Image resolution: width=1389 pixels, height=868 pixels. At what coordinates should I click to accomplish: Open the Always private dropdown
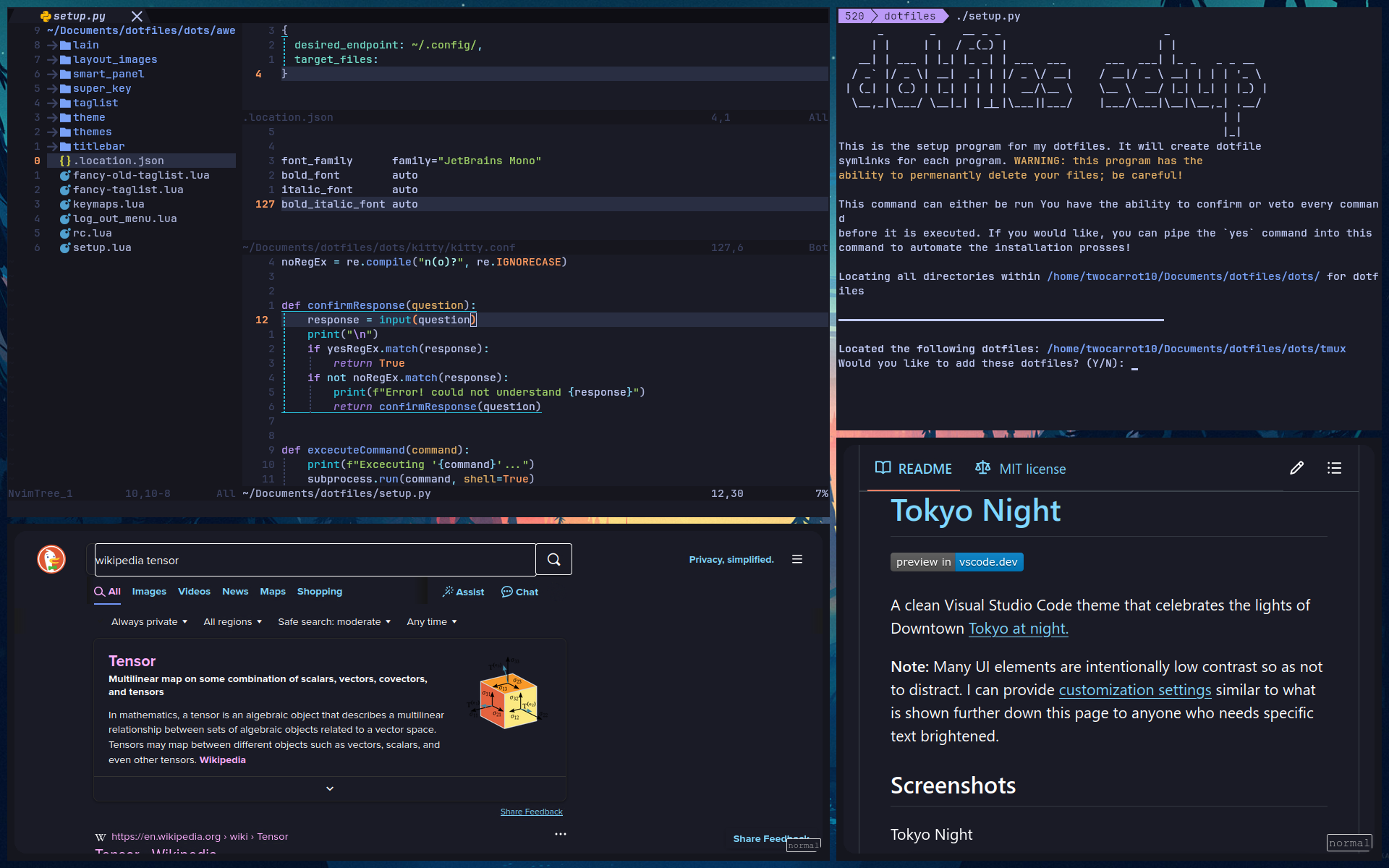pos(149,622)
